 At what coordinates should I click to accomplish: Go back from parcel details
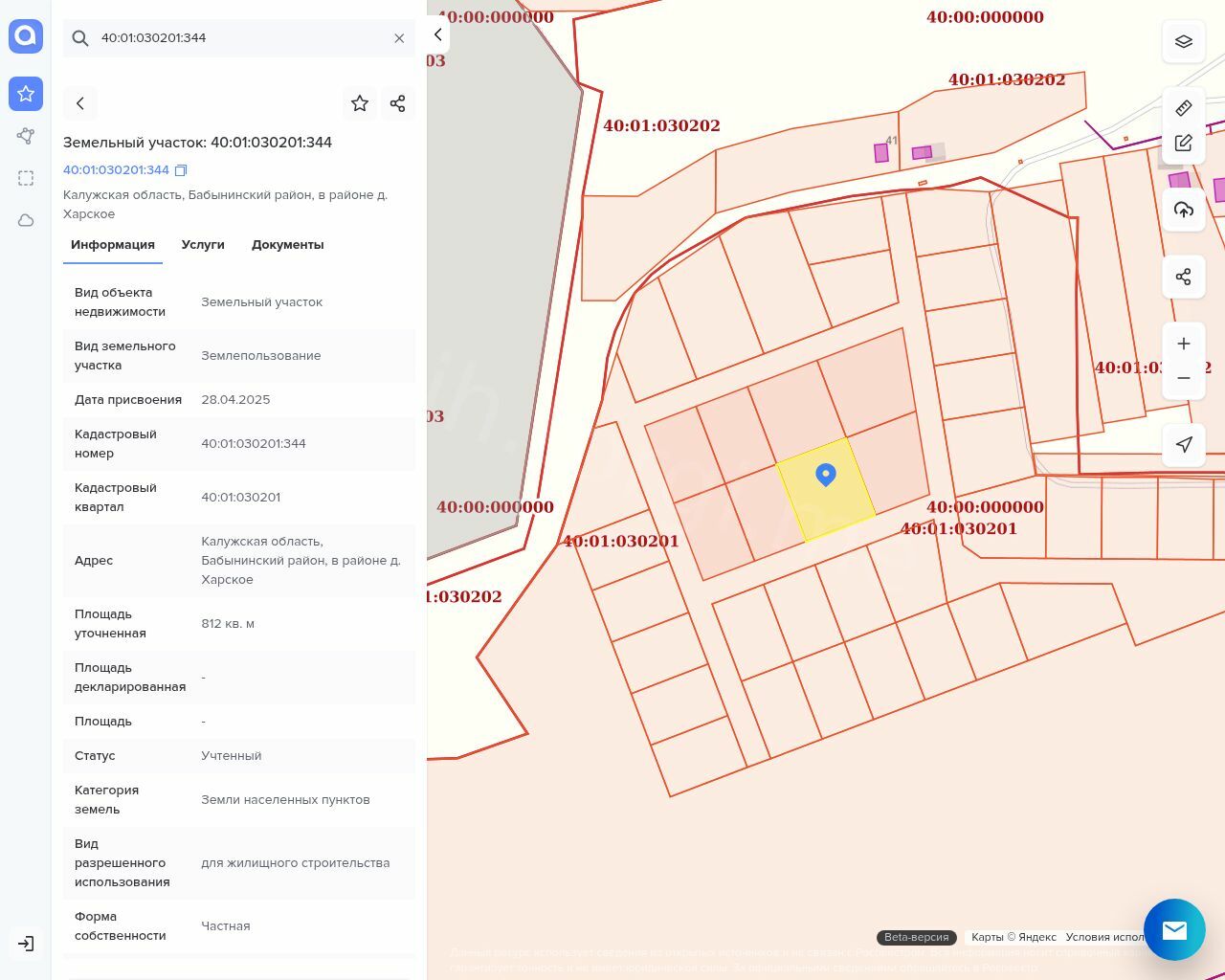(80, 103)
